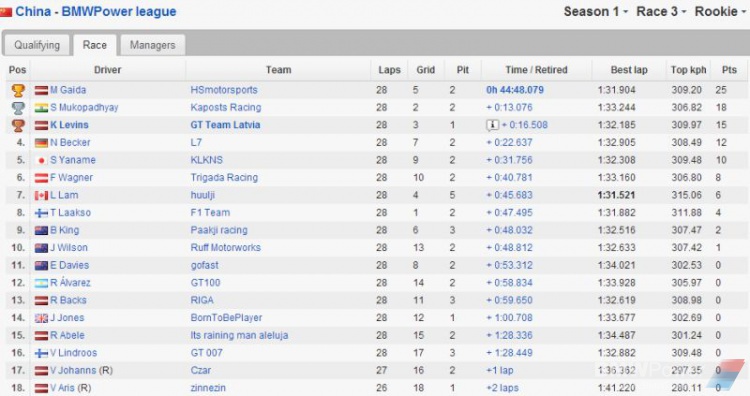Viewport: 750px width, 396px height.
Task: Open the HSmotorsports team link
Action: (224, 90)
